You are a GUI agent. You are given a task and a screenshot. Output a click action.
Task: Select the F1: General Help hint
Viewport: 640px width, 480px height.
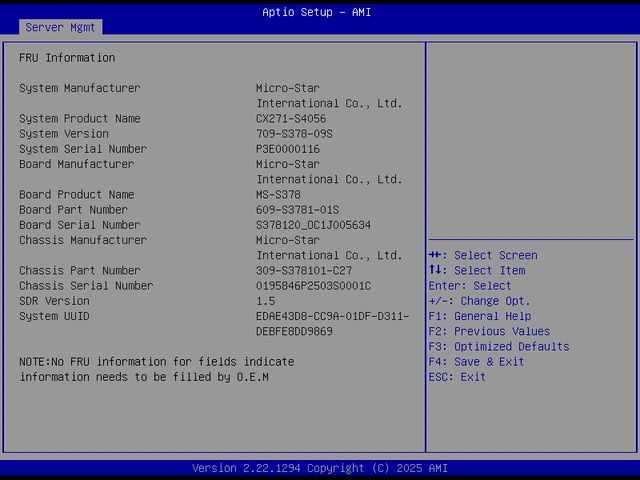(480, 316)
